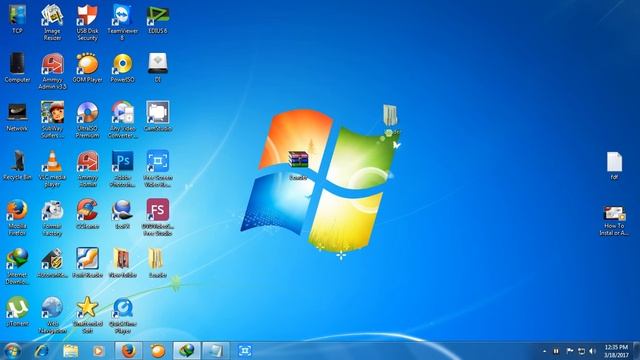Show hidden system tray icons
The image size is (640, 360).
tap(544, 351)
